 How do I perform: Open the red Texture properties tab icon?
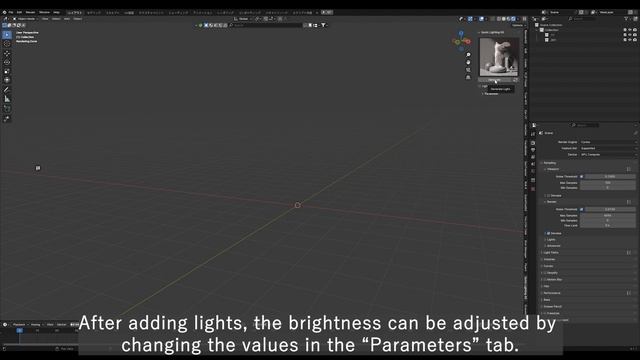pos(533,189)
